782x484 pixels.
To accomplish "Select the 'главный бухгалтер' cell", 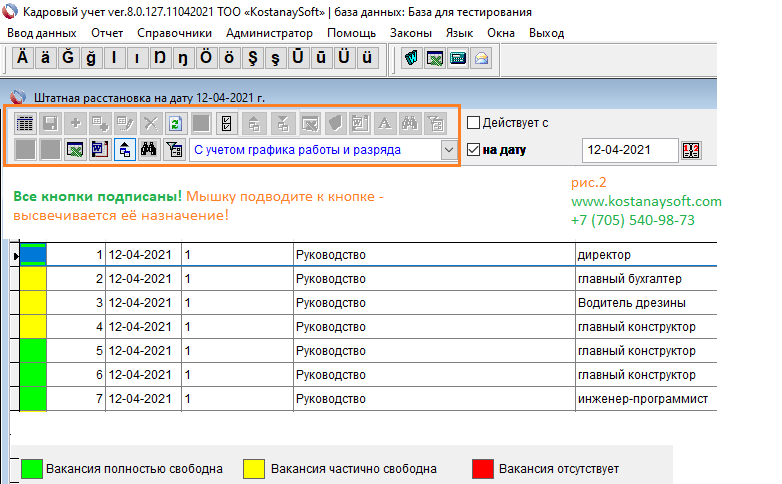I will click(x=646, y=278).
